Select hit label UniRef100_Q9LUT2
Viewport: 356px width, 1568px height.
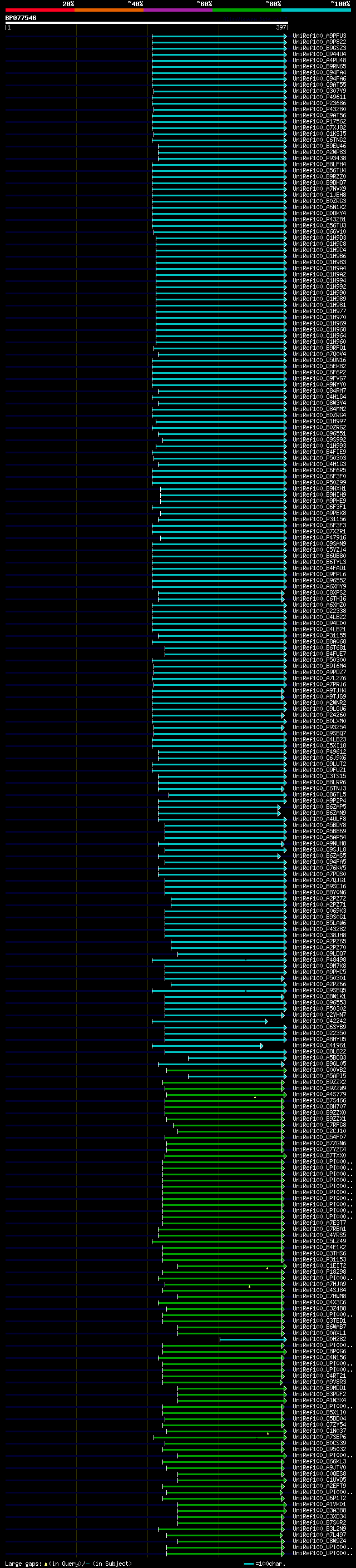tap(319, 764)
